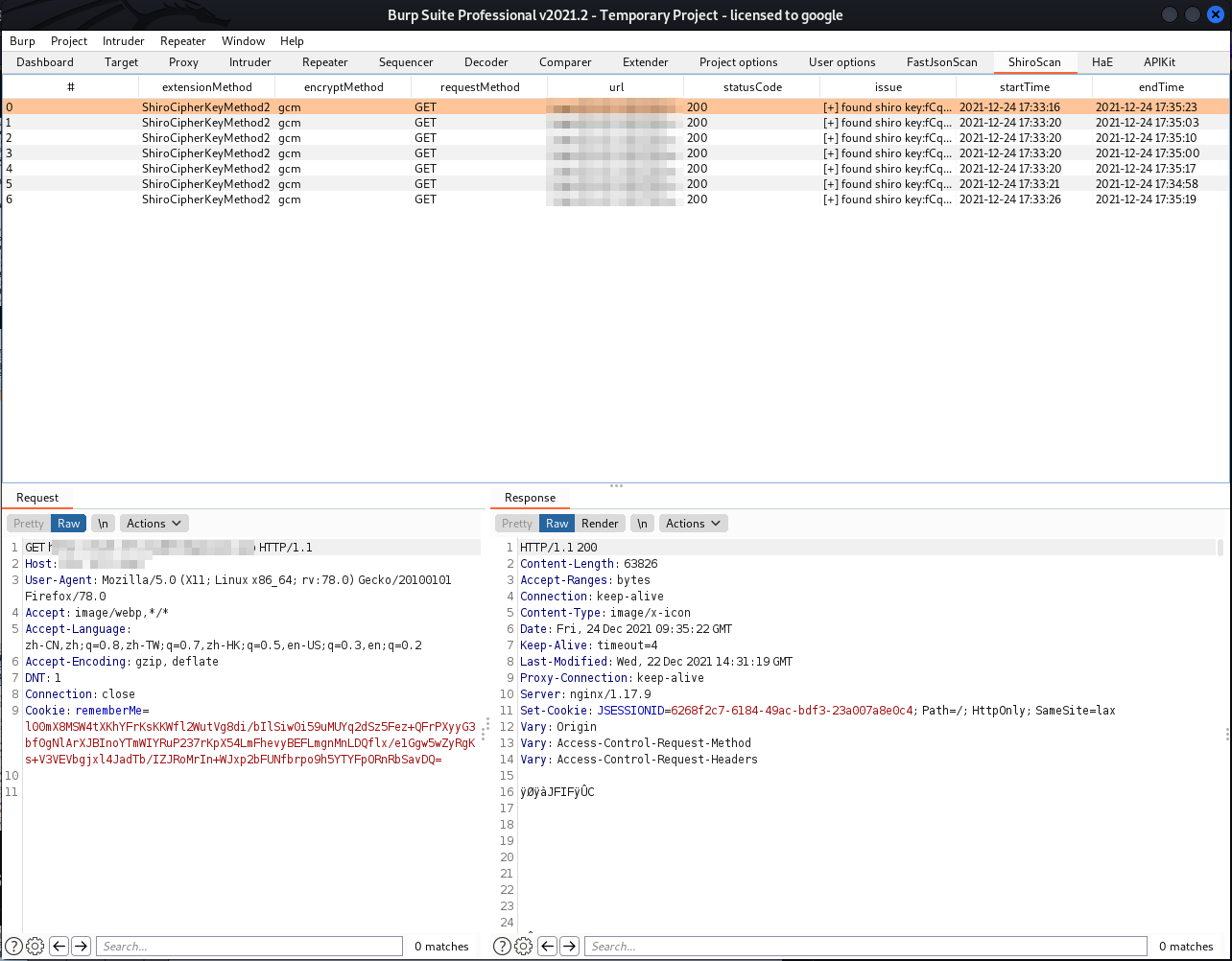Select the ShiroScan tab
The image size is (1232, 961).
(1035, 62)
